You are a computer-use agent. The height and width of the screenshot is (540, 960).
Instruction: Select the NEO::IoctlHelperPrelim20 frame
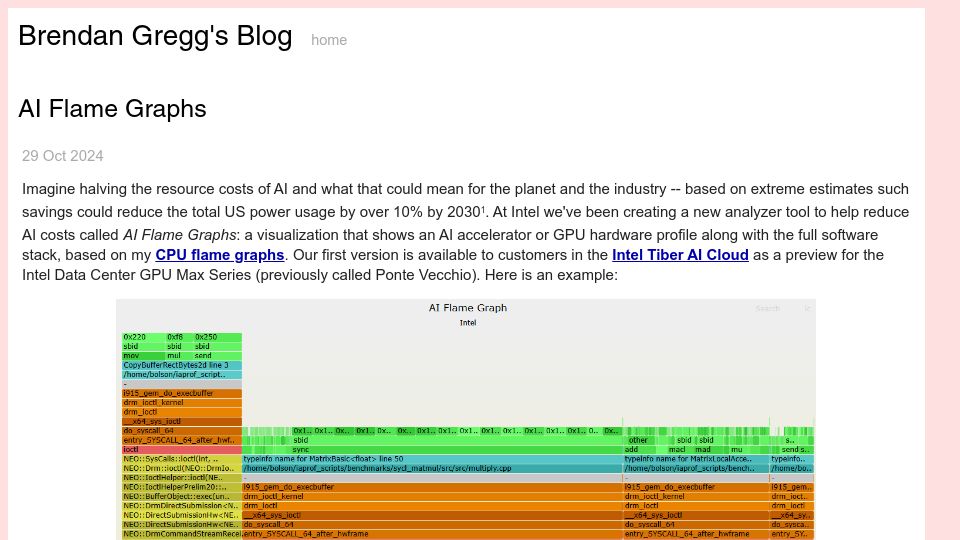pos(182,487)
